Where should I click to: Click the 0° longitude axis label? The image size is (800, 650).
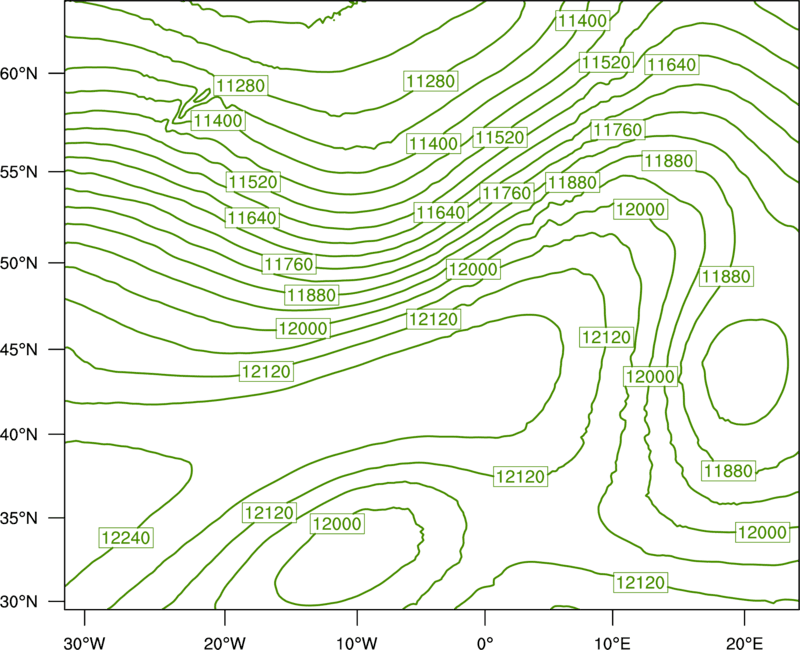pyautogui.click(x=485, y=643)
